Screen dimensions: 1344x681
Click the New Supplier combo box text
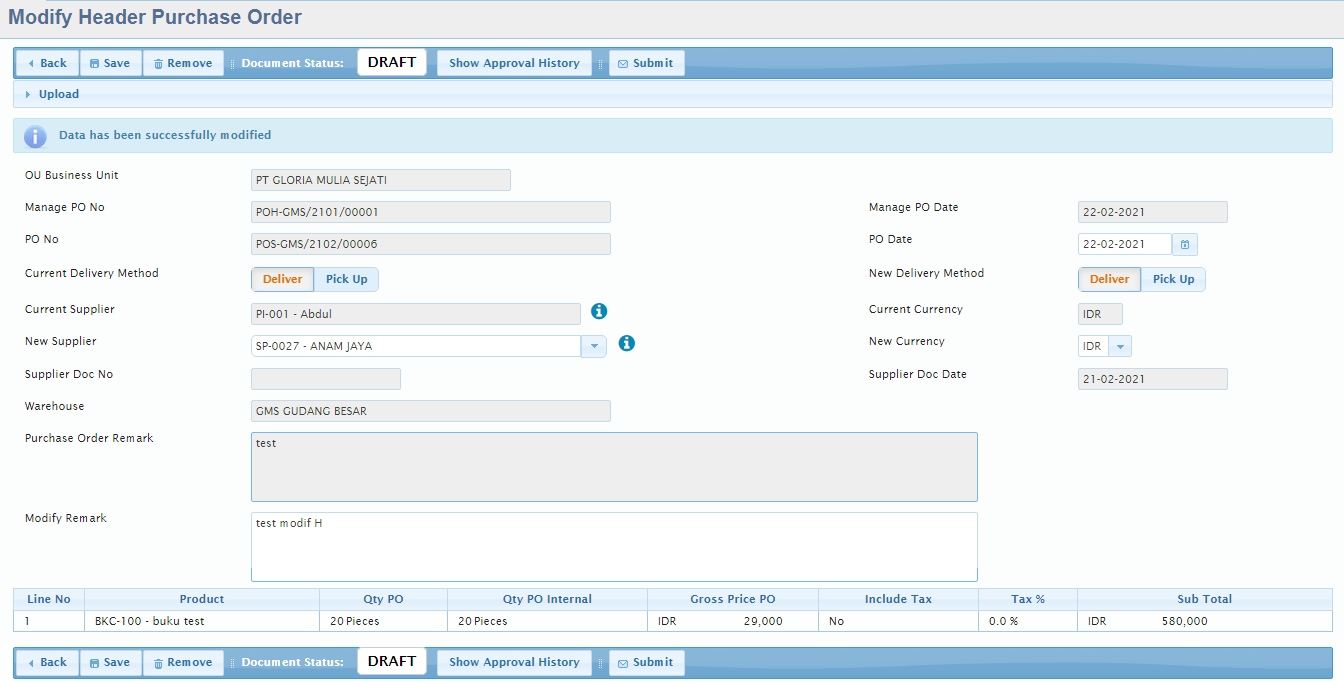pos(416,346)
